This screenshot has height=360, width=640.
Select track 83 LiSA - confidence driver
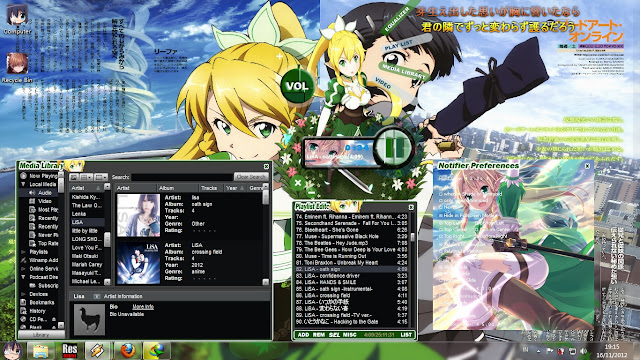(x=351, y=276)
